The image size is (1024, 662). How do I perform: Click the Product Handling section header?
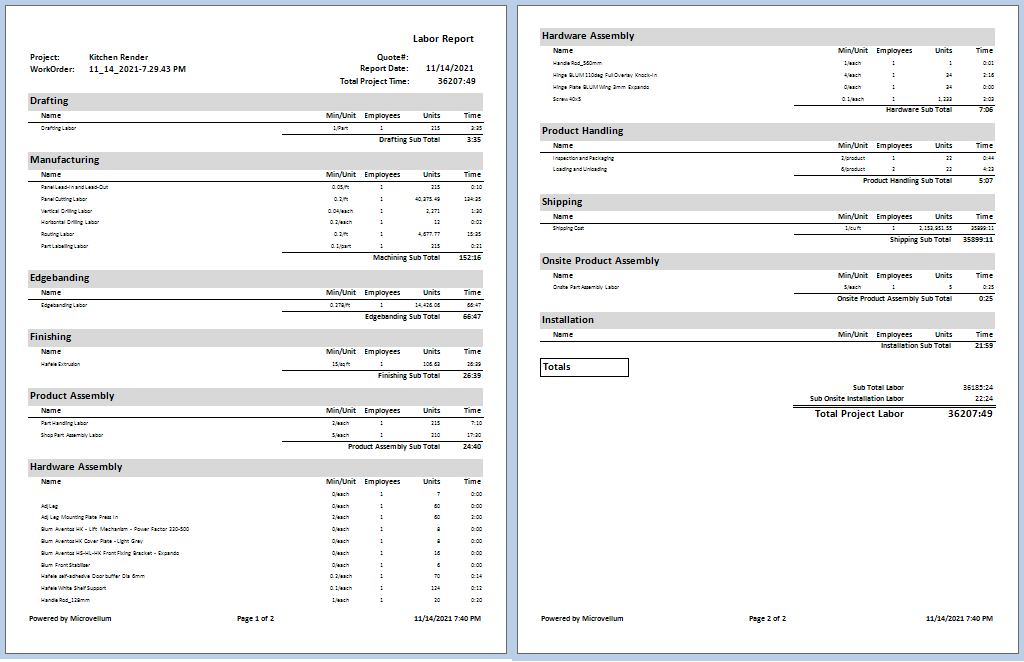point(582,131)
